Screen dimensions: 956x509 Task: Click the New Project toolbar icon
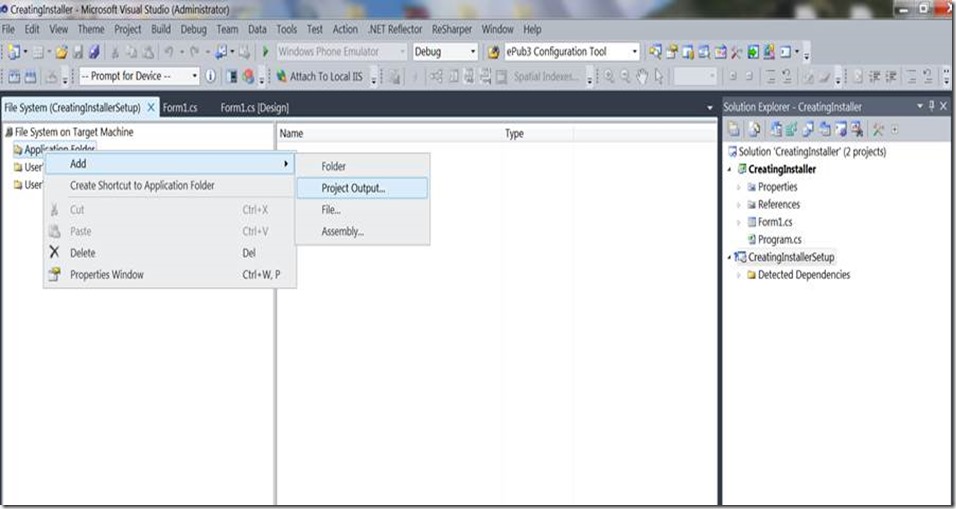14,52
